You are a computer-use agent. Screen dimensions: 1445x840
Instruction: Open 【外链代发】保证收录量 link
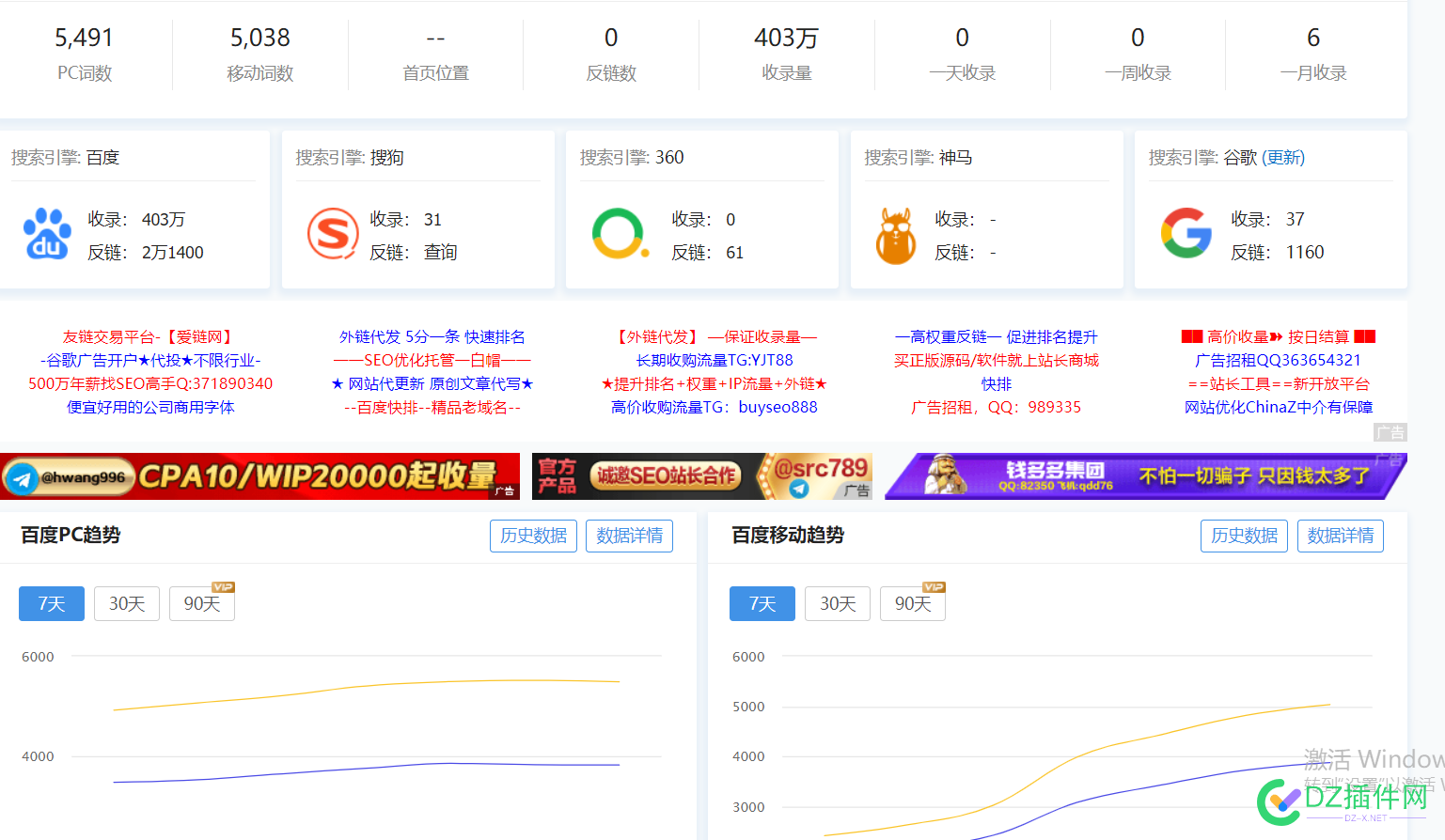click(x=715, y=336)
